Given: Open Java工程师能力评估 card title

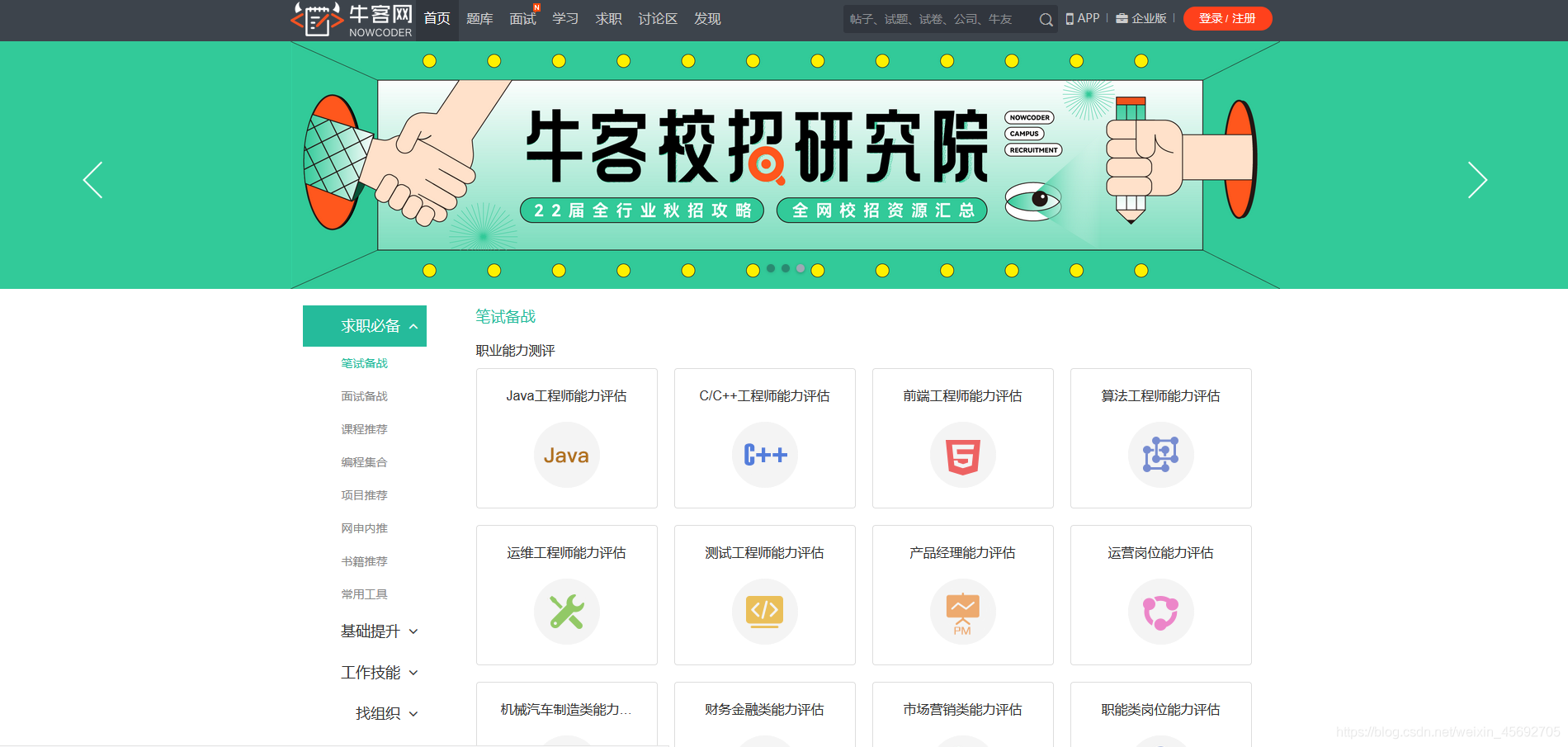Looking at the screenshot, I should [566, 396].
